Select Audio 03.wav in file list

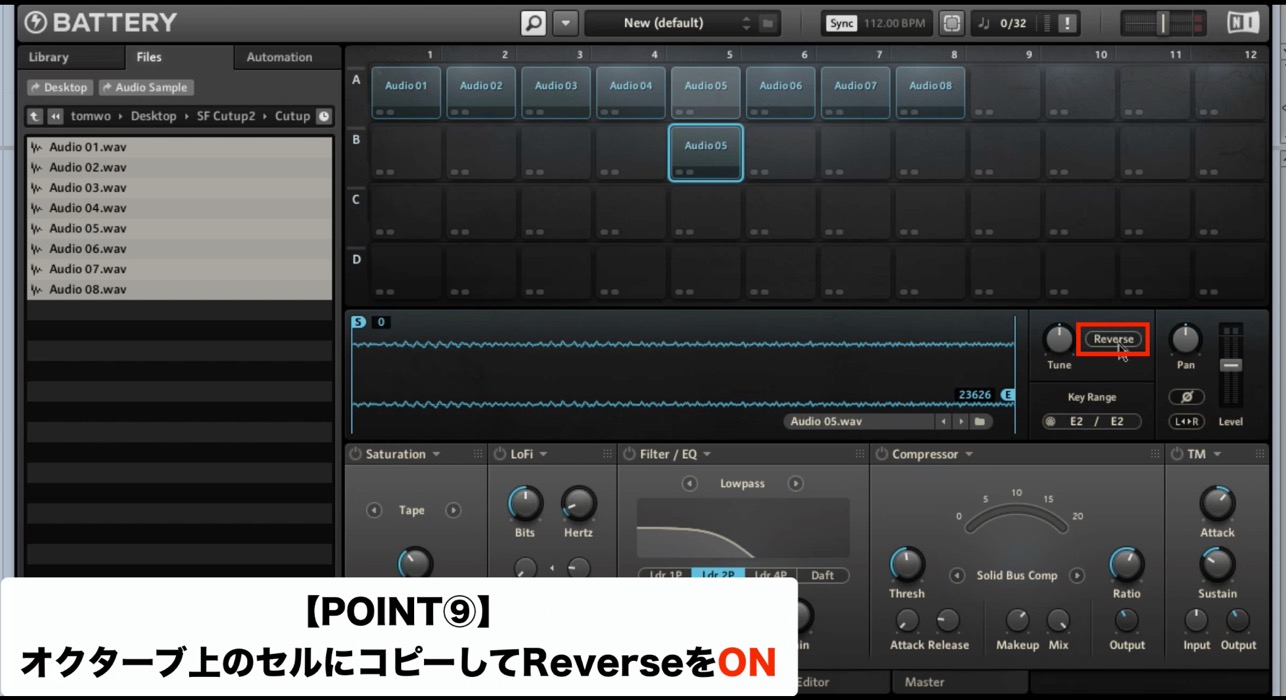click(x=180, y=187)
